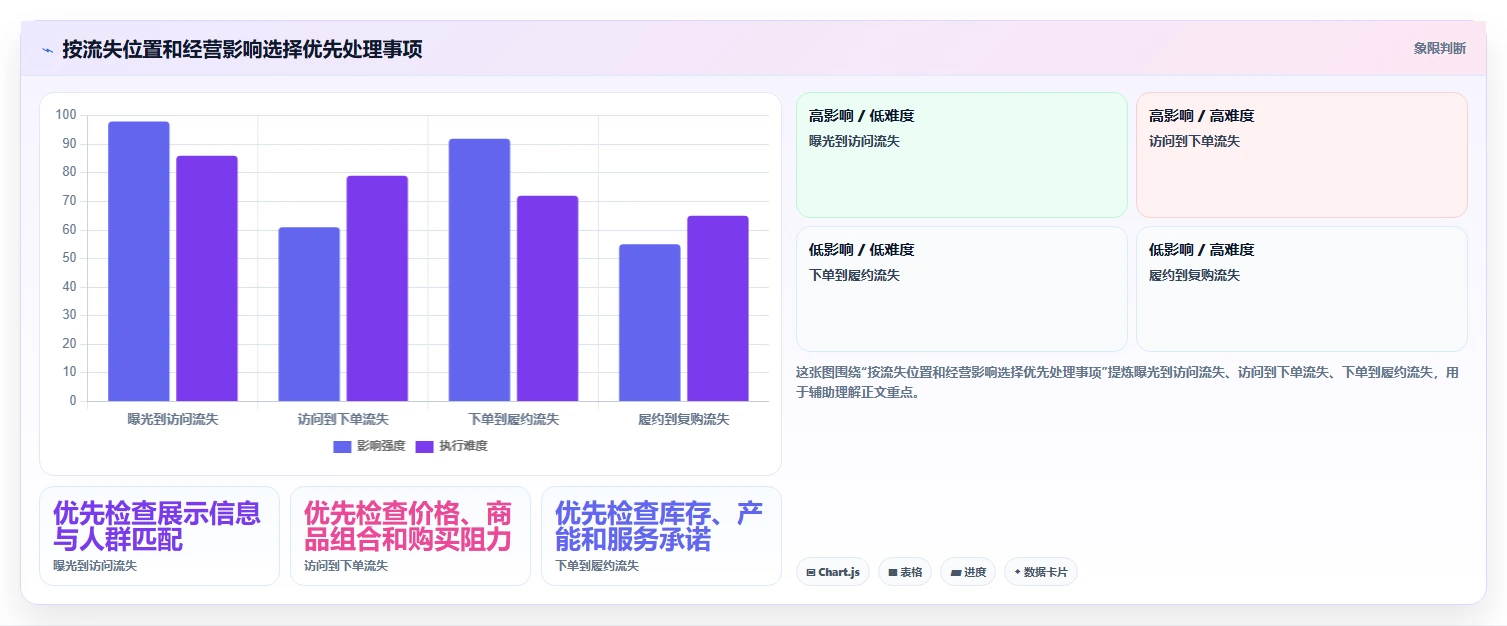Image resolution: width=1507 pixels, height=626 pixels.
Task: Click the 执行难度 bar for 访问到下单流失
Action: 377,288
